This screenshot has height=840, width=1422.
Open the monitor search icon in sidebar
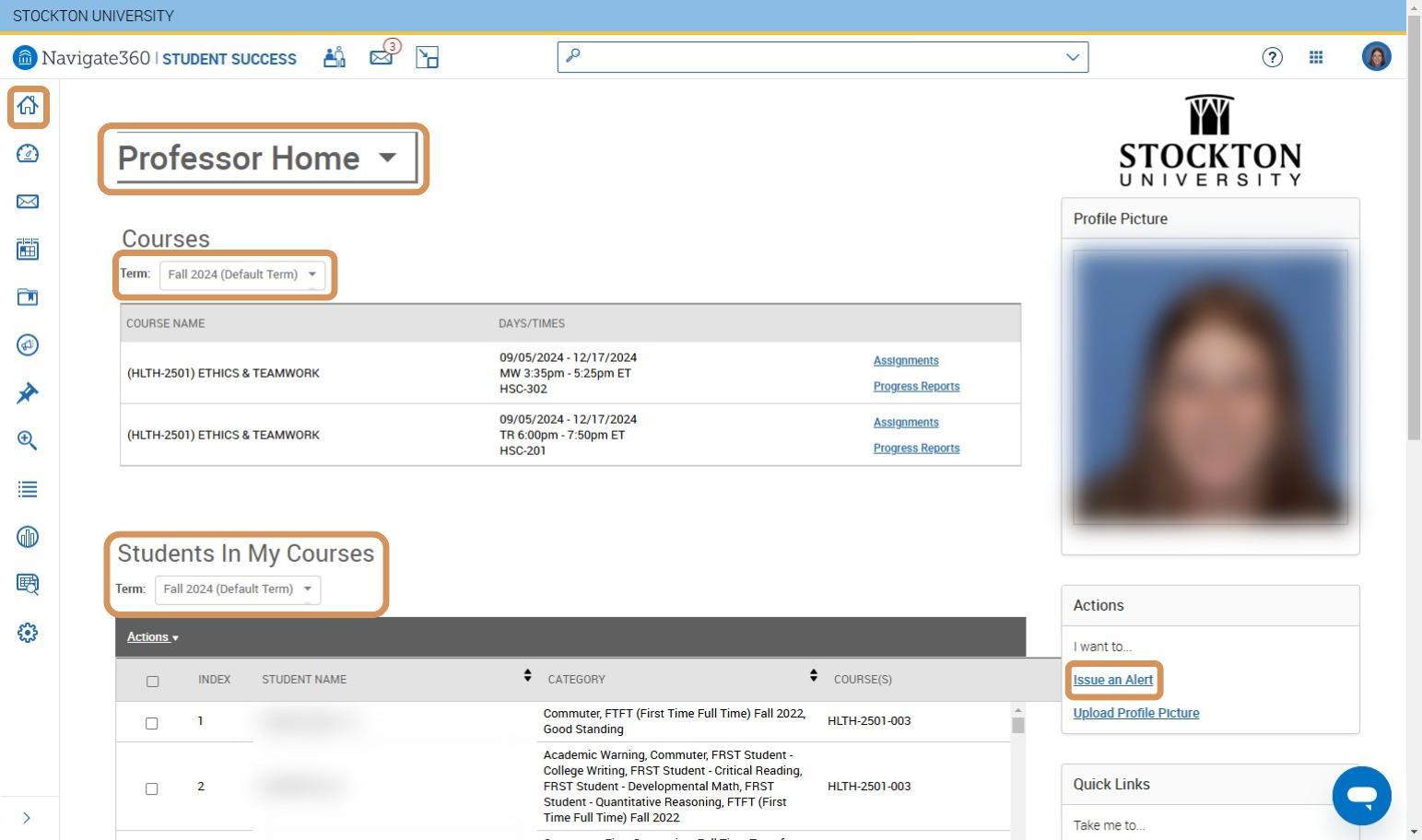click(28, 584)
